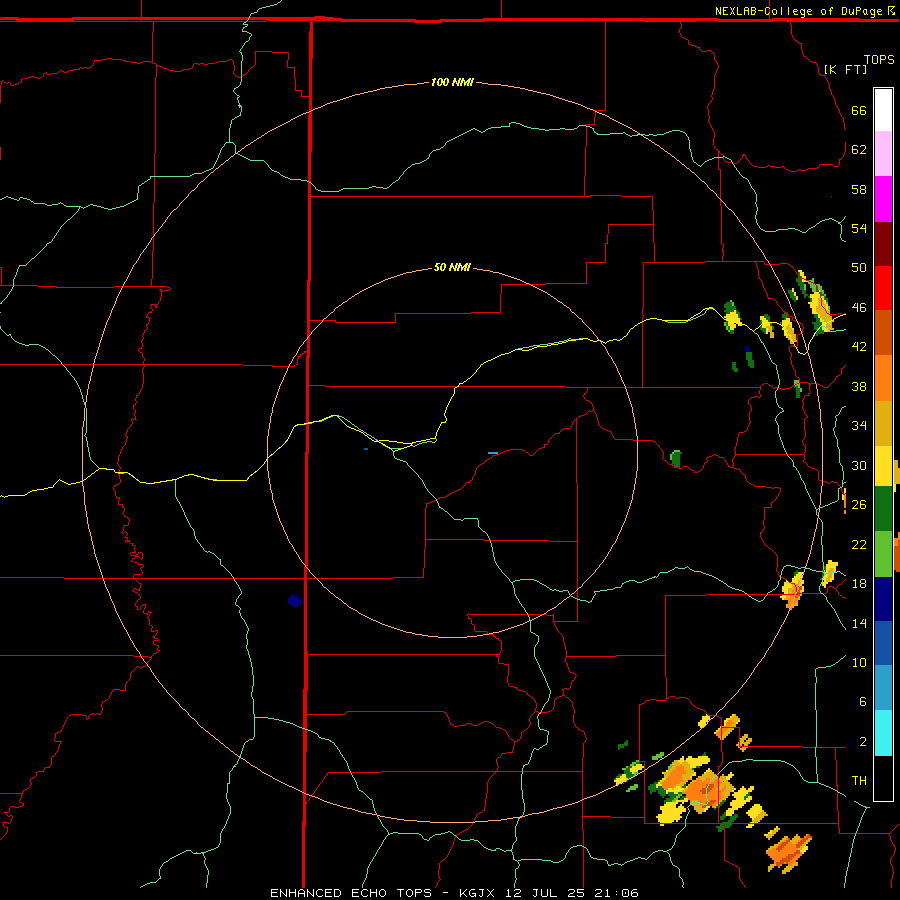Image resolution: width=900 pixels, height=900 pixels.
Task: Click the '50' legend value
Action: (859, 267)
